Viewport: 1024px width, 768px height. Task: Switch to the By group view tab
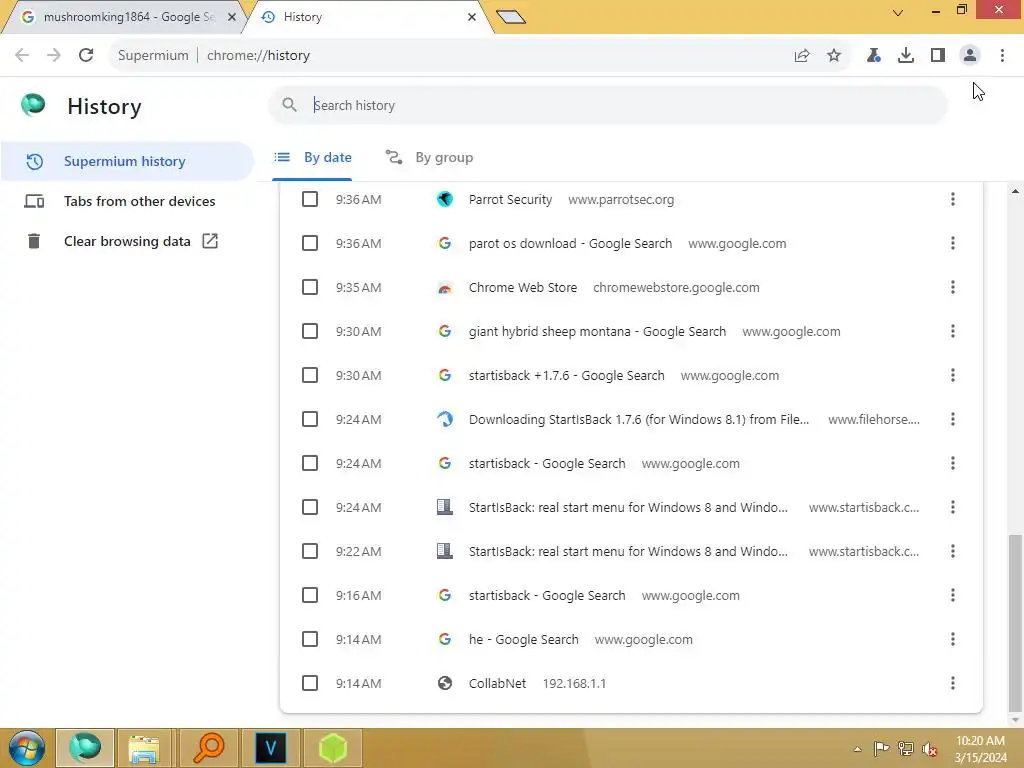click(429, 157)
